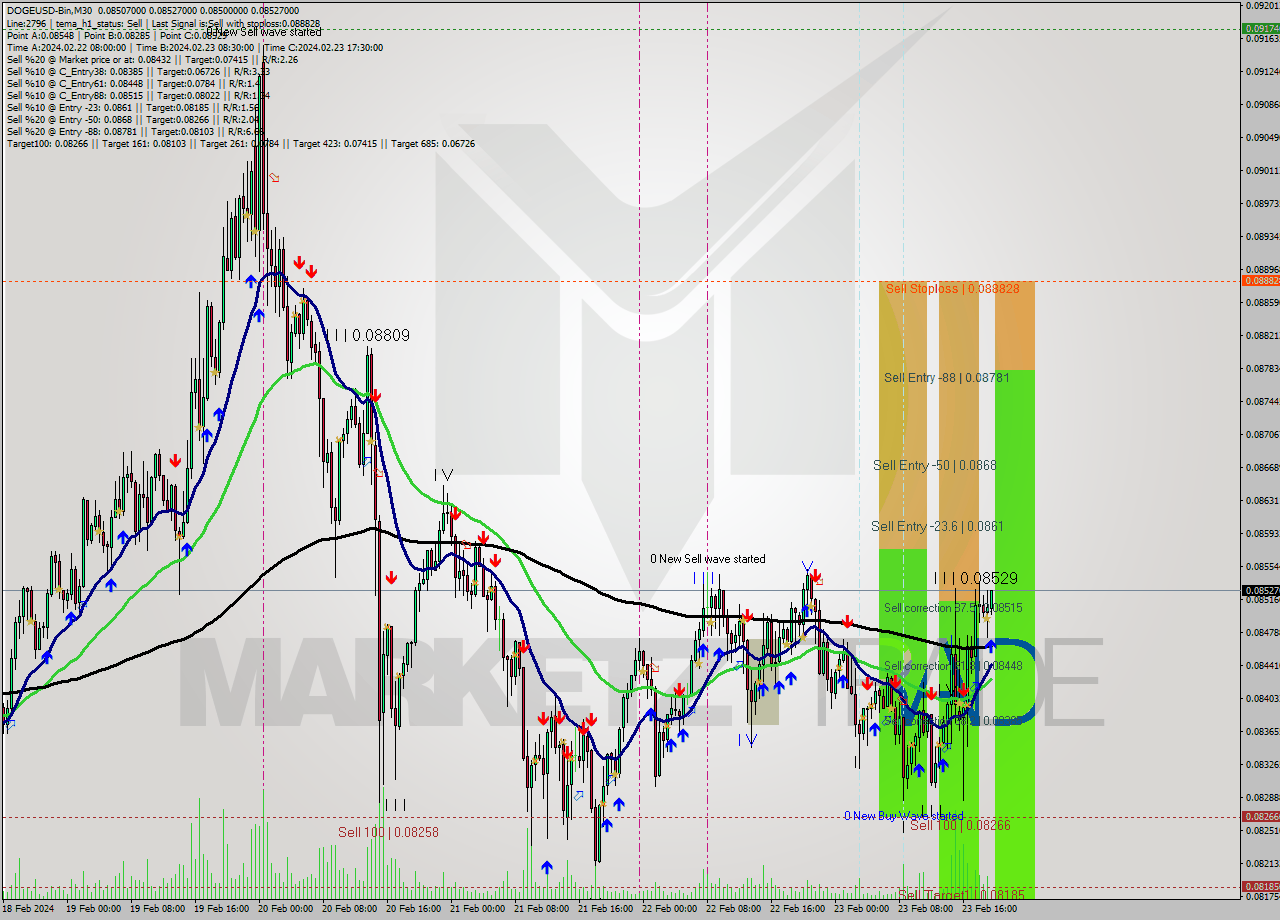This screenshot has height=920, width=1280.
Task: Click the 'Sell %10 @ Entry -23' line
Action: pos(133,107)
